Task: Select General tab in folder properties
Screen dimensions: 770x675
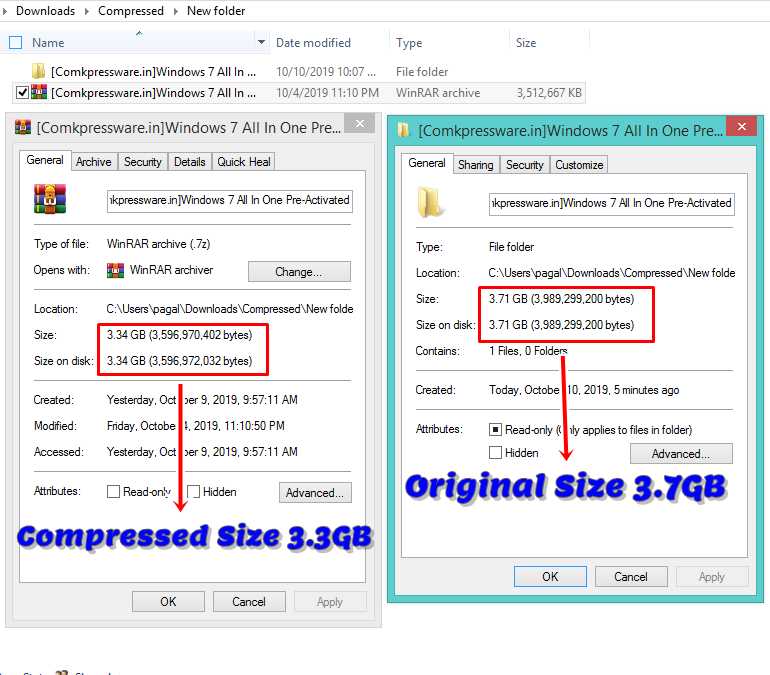Action: (427, 163)
